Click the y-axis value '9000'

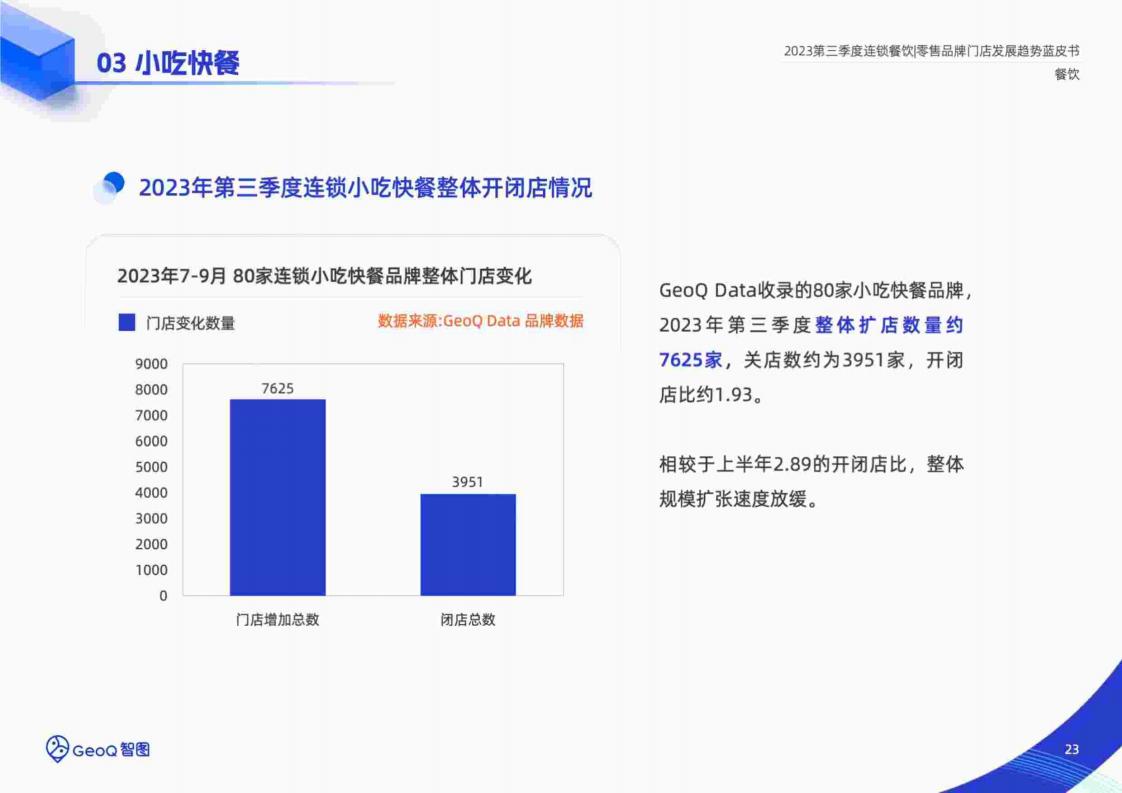pyautogui.click(x=151, y=364)
